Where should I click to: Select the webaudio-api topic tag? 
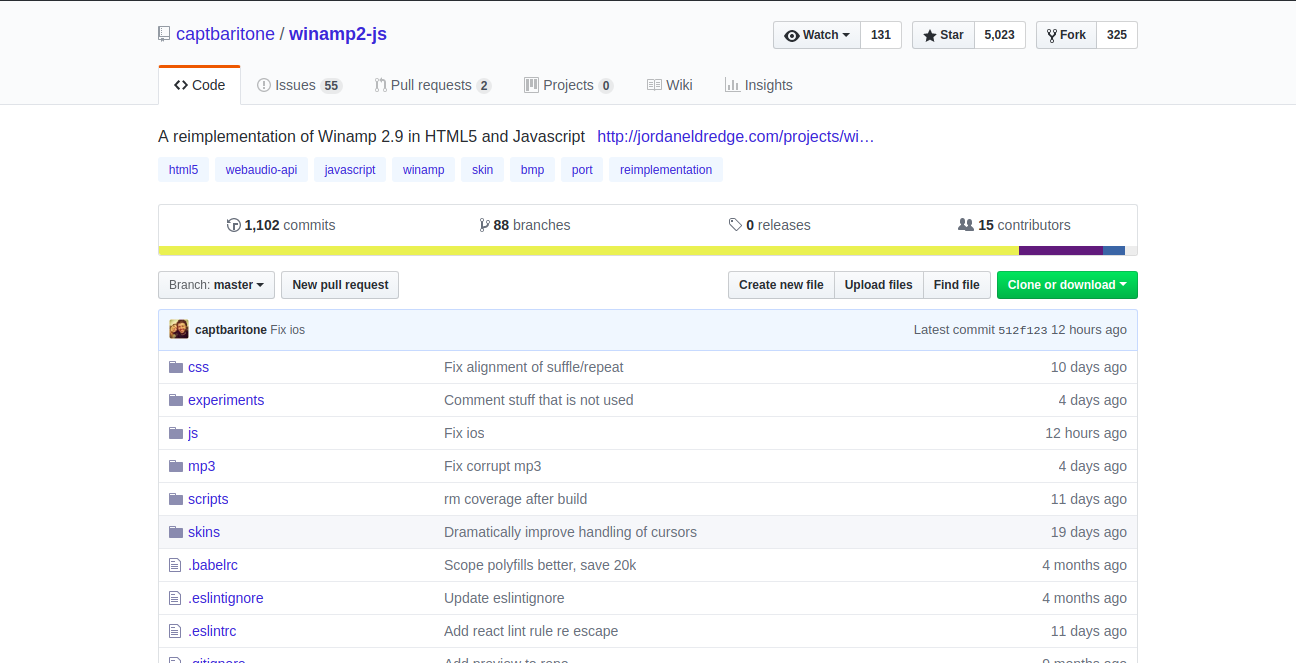point(261,170)
